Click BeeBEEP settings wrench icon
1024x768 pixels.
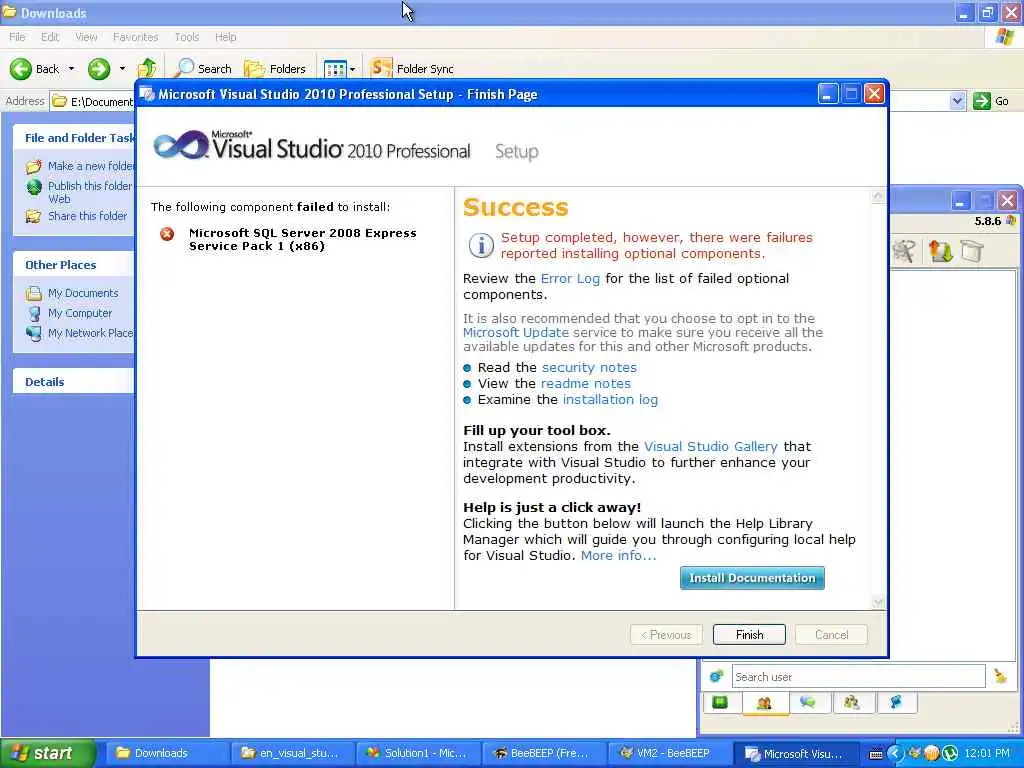pos(903,251)
